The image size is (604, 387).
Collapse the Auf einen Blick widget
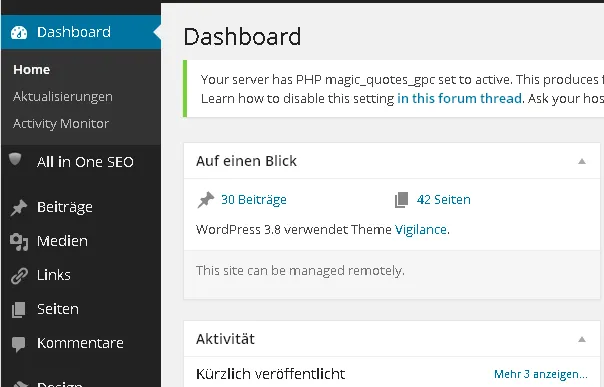coord(582,161)
